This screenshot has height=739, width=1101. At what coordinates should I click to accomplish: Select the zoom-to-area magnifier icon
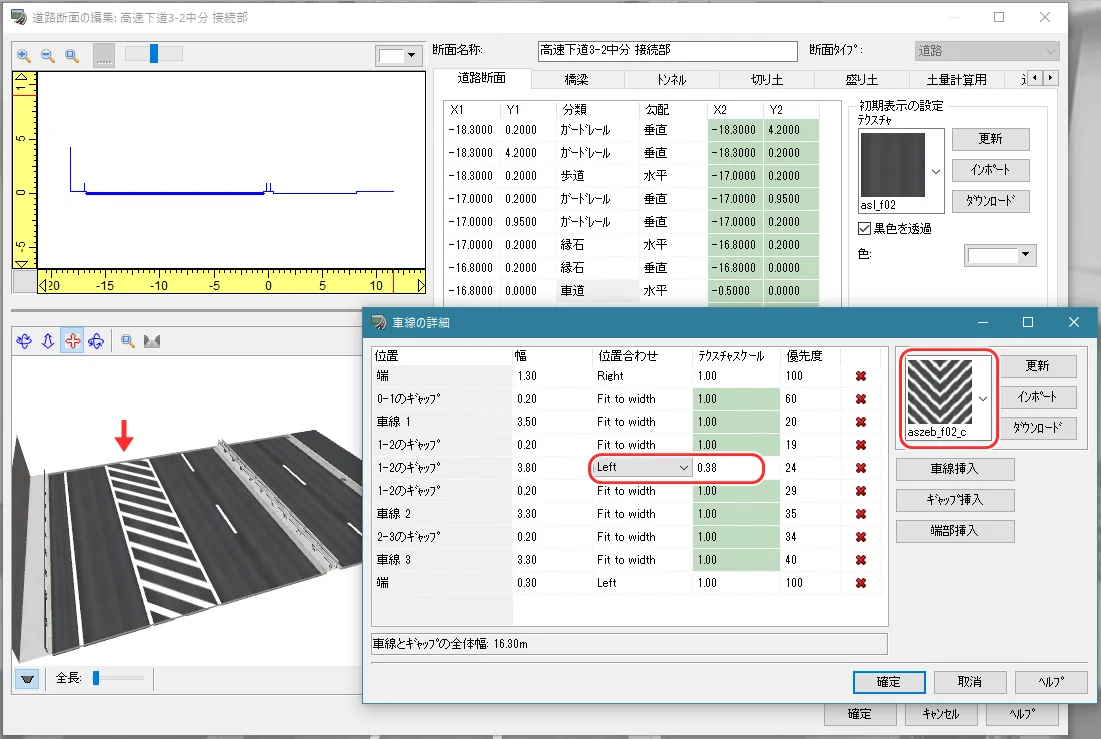pyautogui.click(x=71, y=56)
